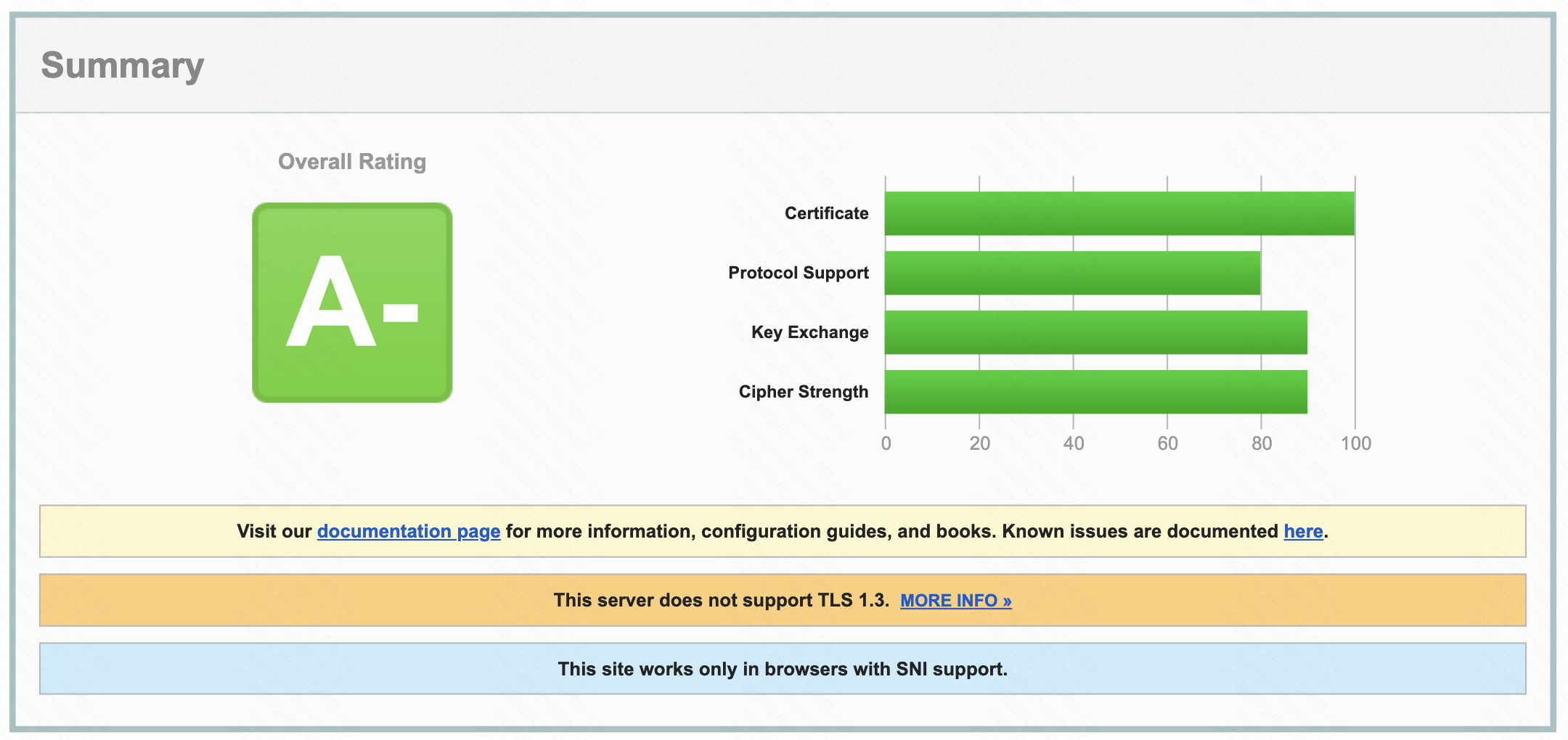Image resolution: width=1568 pixels, height=740 pixels.
Task: Click the Certificate chart label
Action: click(826, 213)
